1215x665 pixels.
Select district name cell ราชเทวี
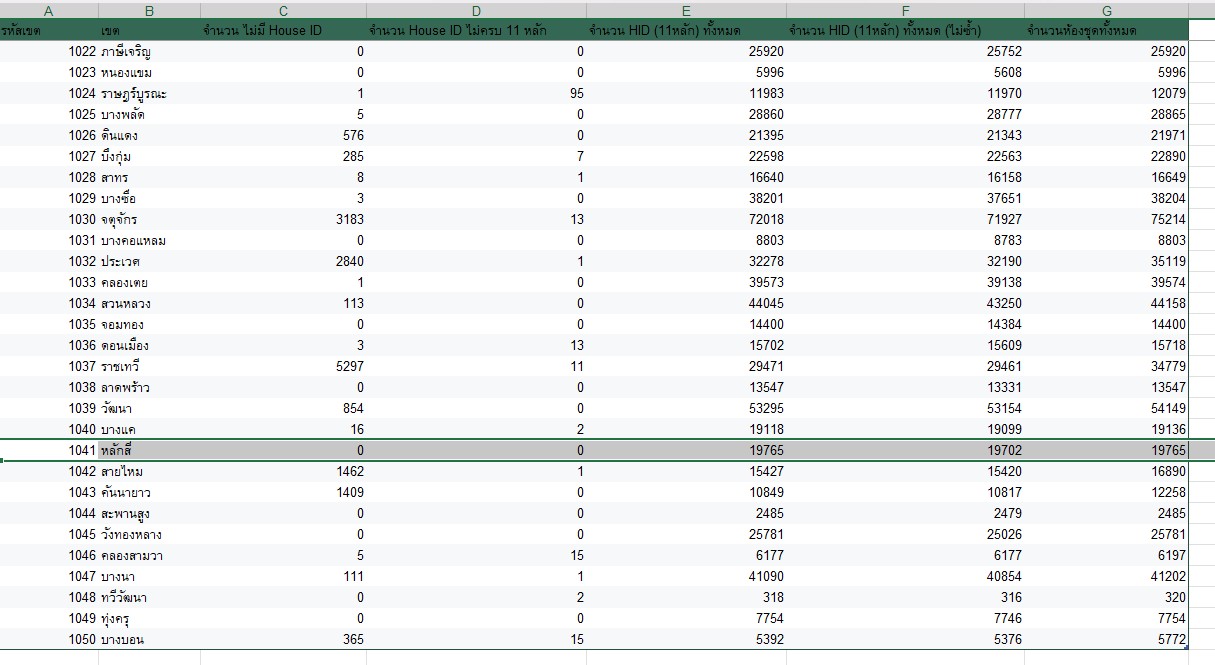[149, 366]
